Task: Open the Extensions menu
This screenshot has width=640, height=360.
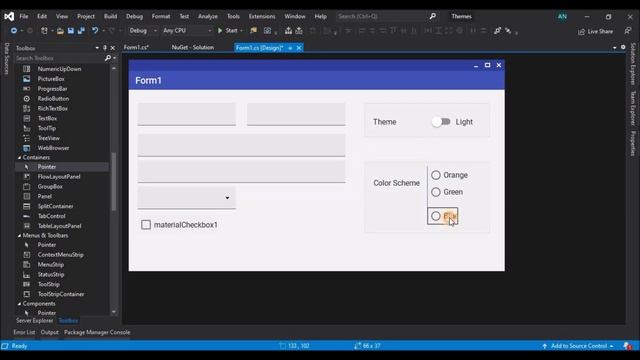Action: point(262,16)
